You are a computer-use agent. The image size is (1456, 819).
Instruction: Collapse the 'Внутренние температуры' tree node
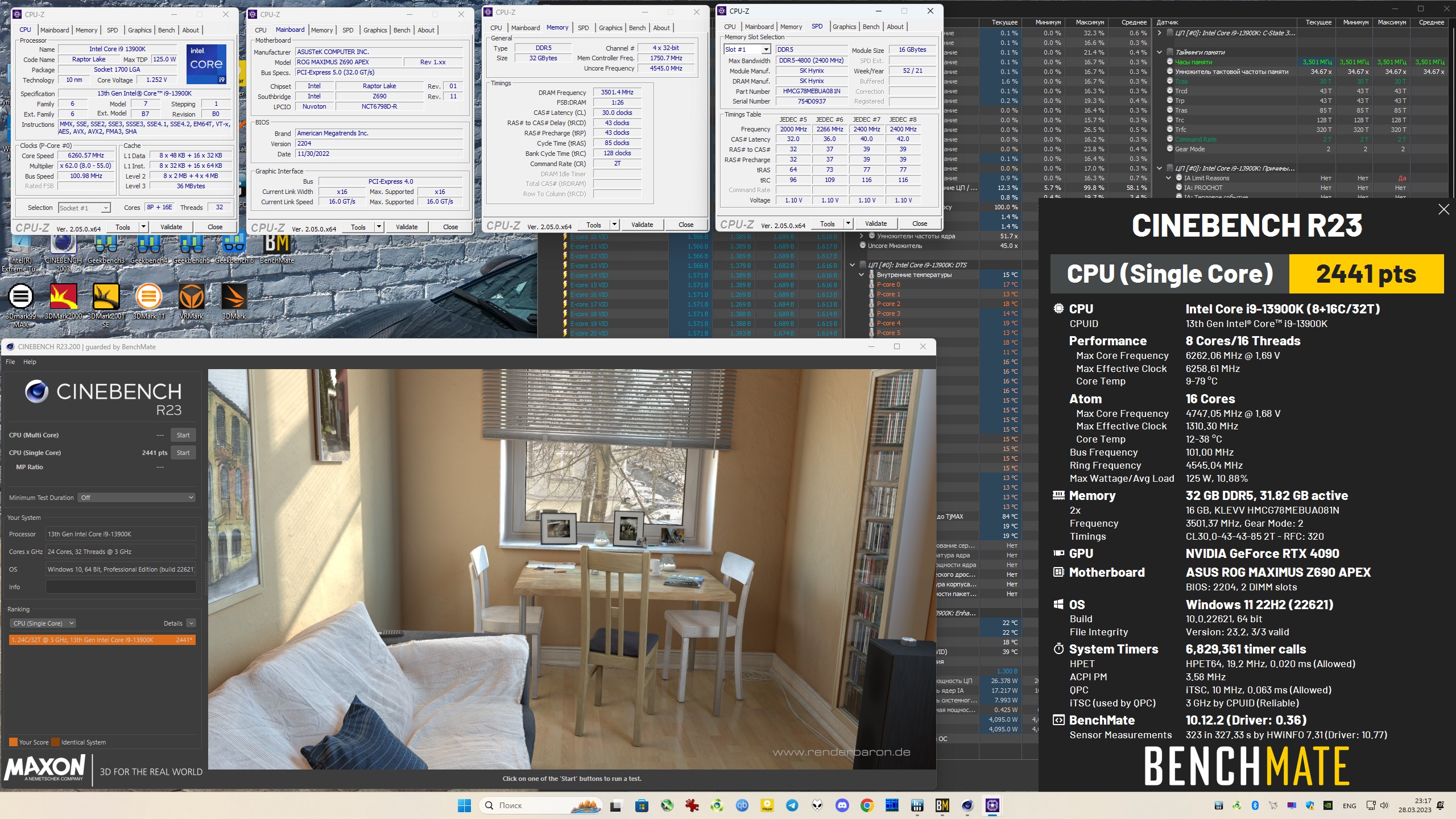[862, 275]
